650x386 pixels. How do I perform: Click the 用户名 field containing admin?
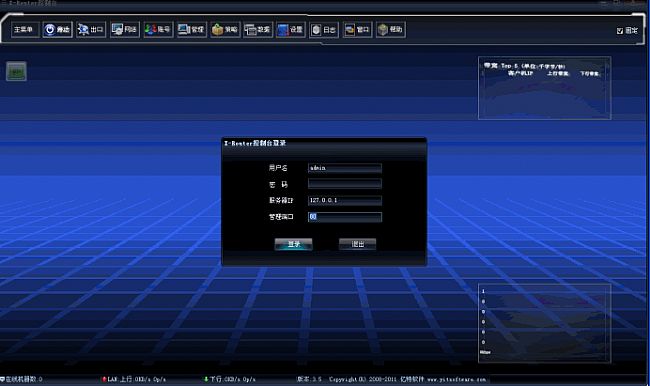click(x=345, y=168)
